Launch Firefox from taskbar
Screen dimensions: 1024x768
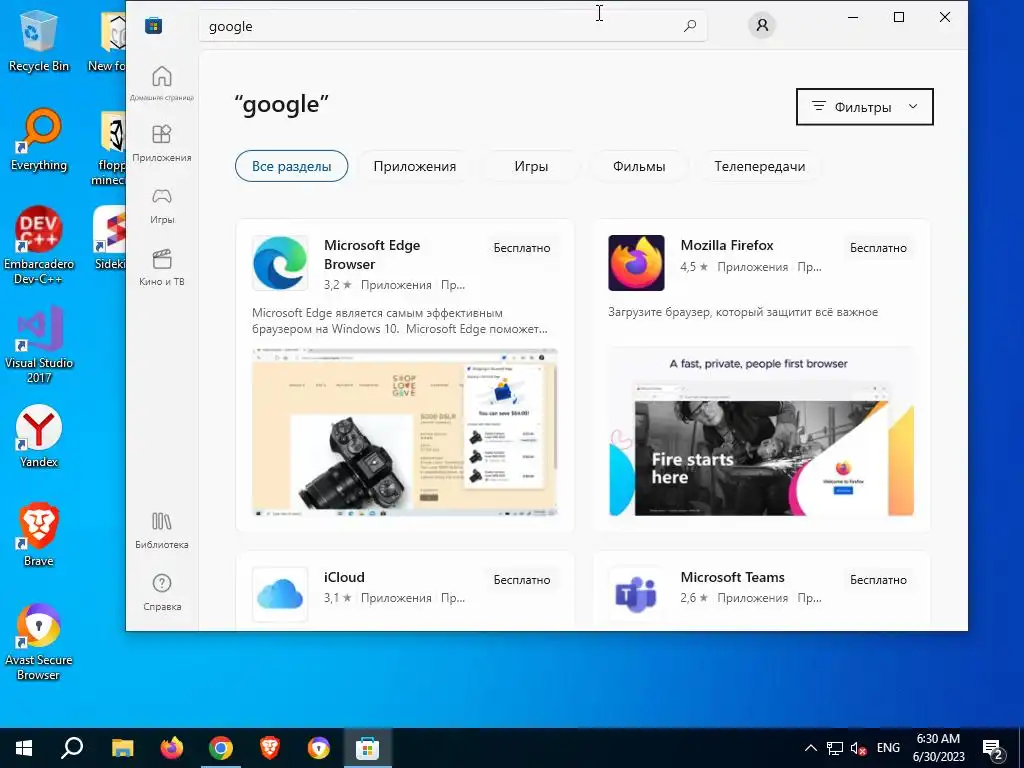(x=172, y=748)
